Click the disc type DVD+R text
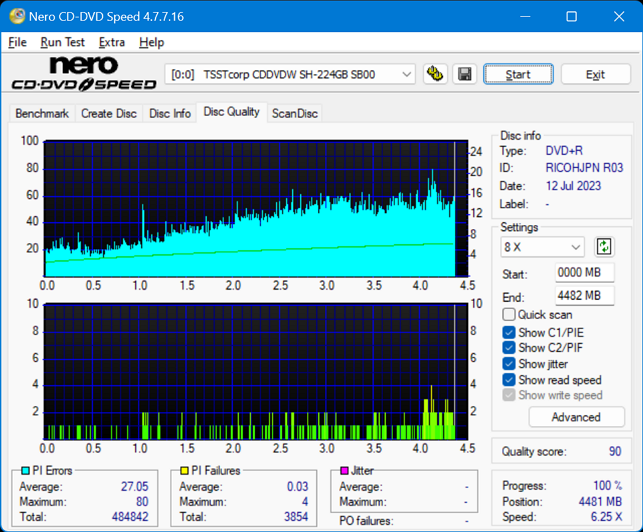 point(564,151)
